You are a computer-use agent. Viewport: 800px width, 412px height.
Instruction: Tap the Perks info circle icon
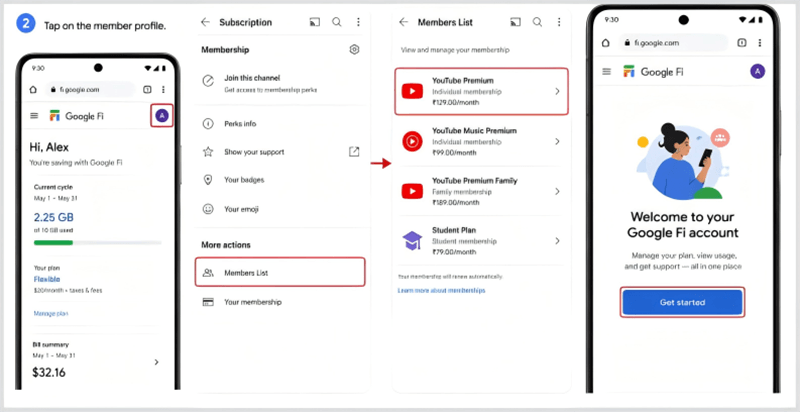(208, 123)
